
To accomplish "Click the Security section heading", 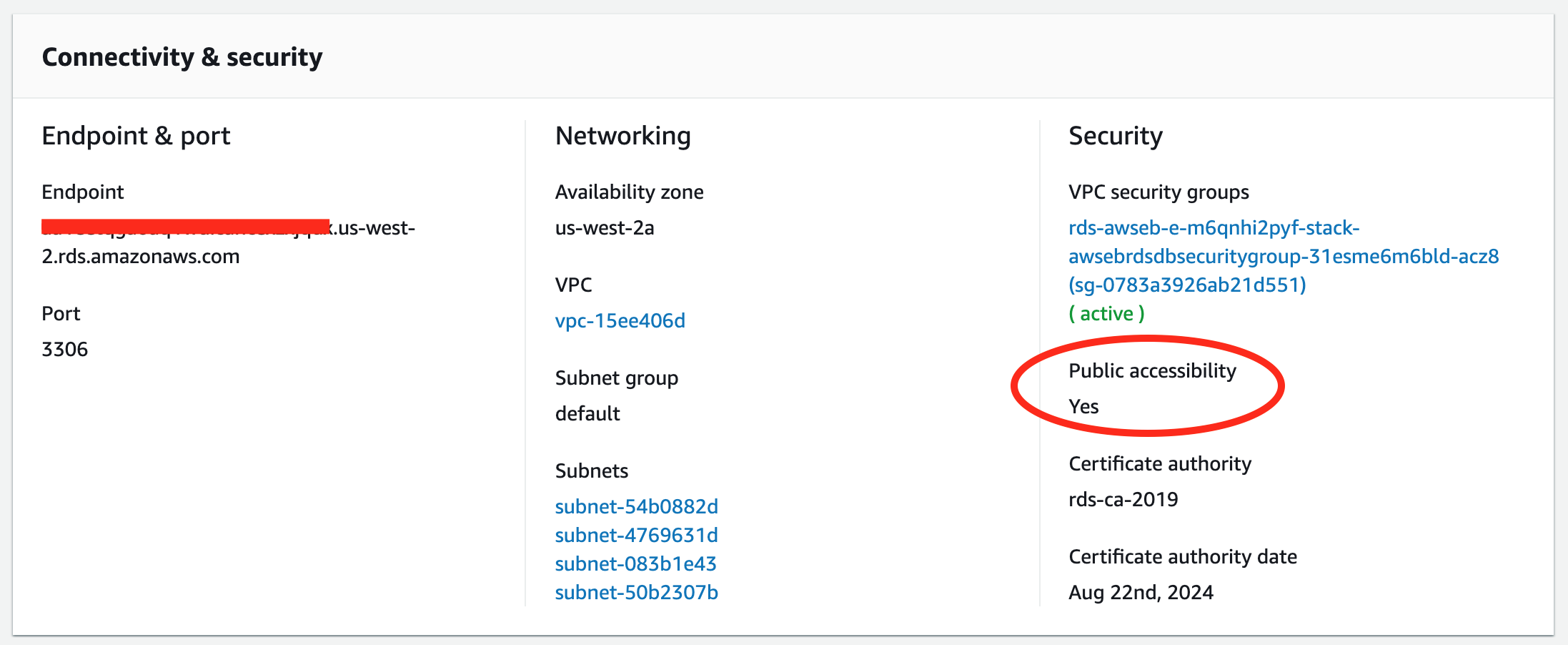I will (1115, 136).
